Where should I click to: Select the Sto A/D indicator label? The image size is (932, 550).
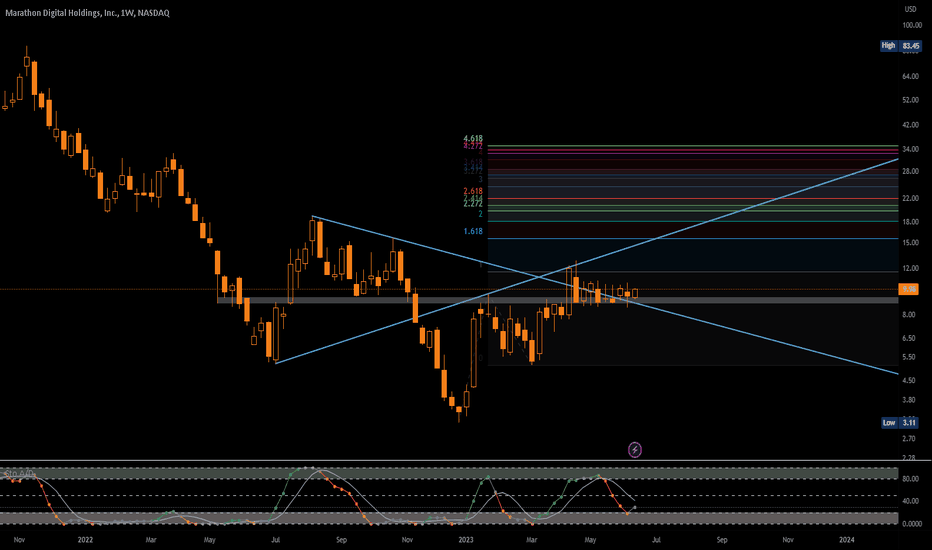(18, 473)
